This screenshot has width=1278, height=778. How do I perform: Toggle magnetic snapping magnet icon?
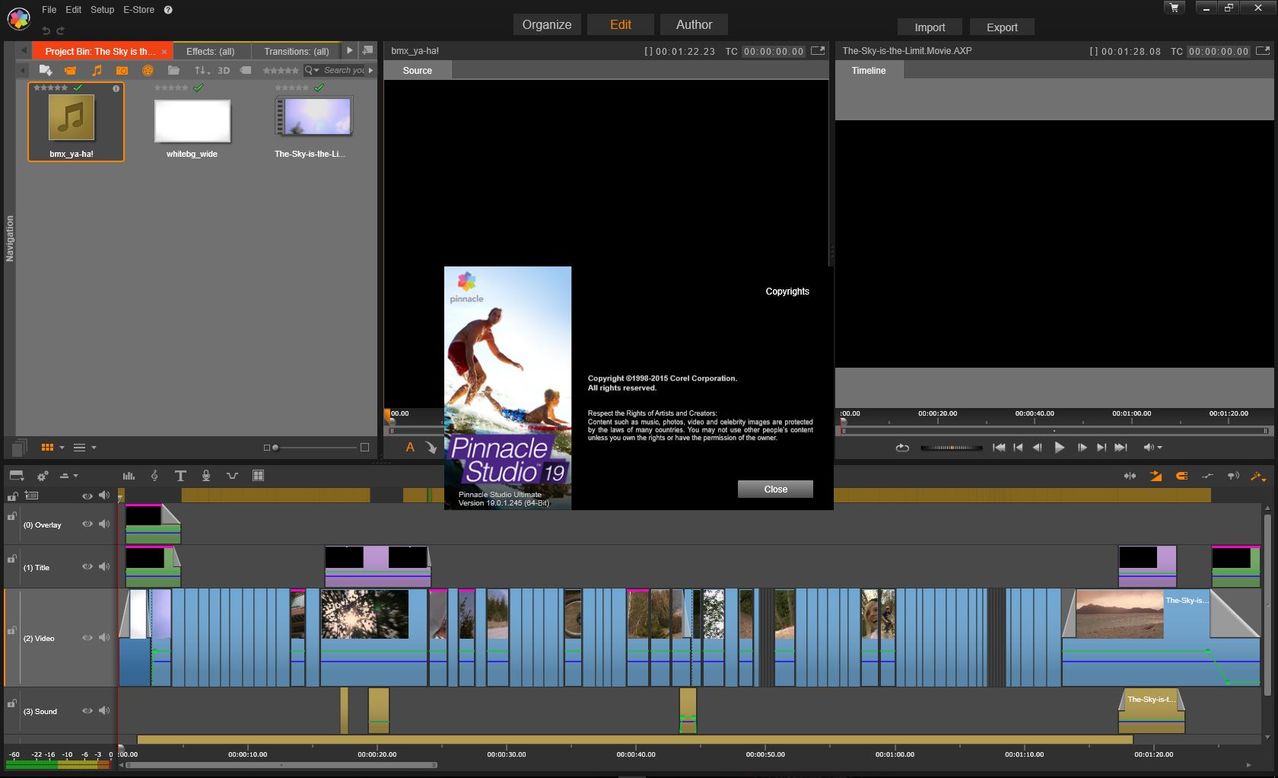(x=1182, y=476)
